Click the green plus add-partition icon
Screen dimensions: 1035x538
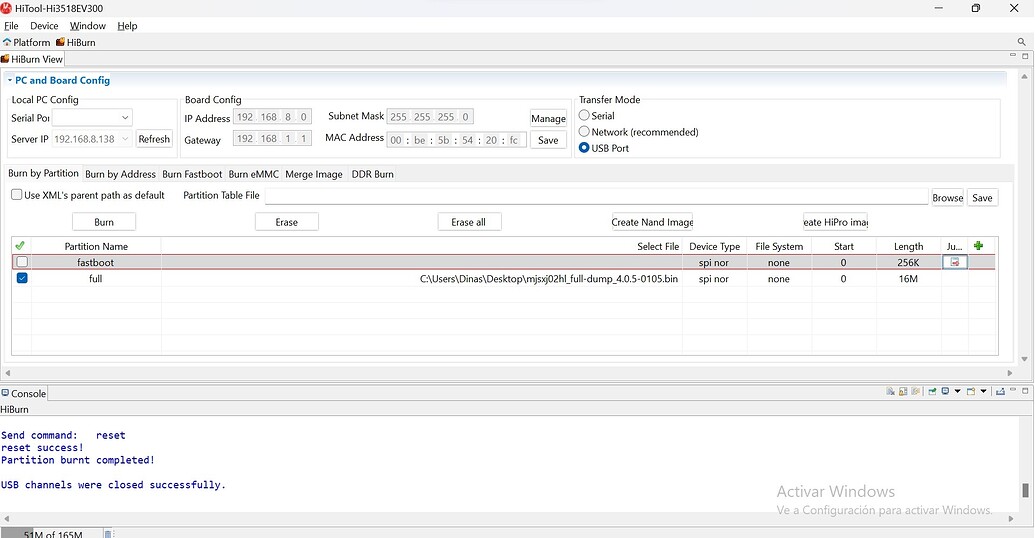pos(978,246)
